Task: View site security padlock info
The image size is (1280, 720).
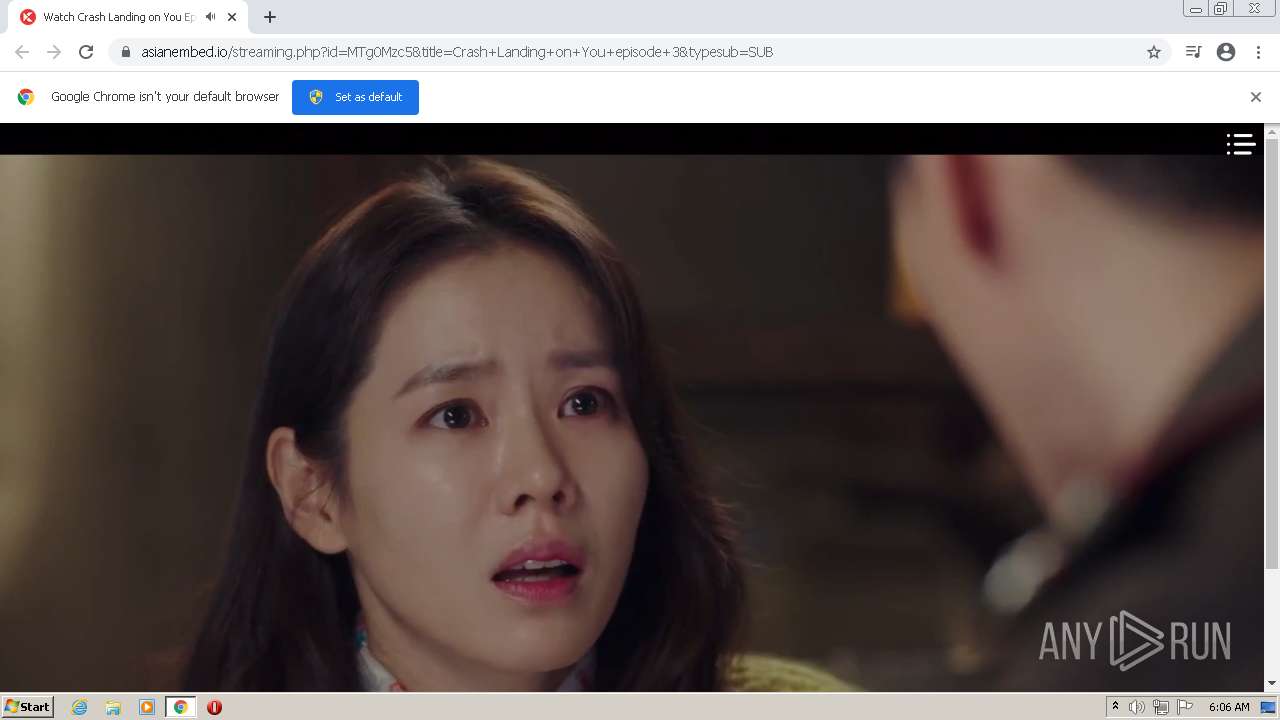Action: coord(126,52)
